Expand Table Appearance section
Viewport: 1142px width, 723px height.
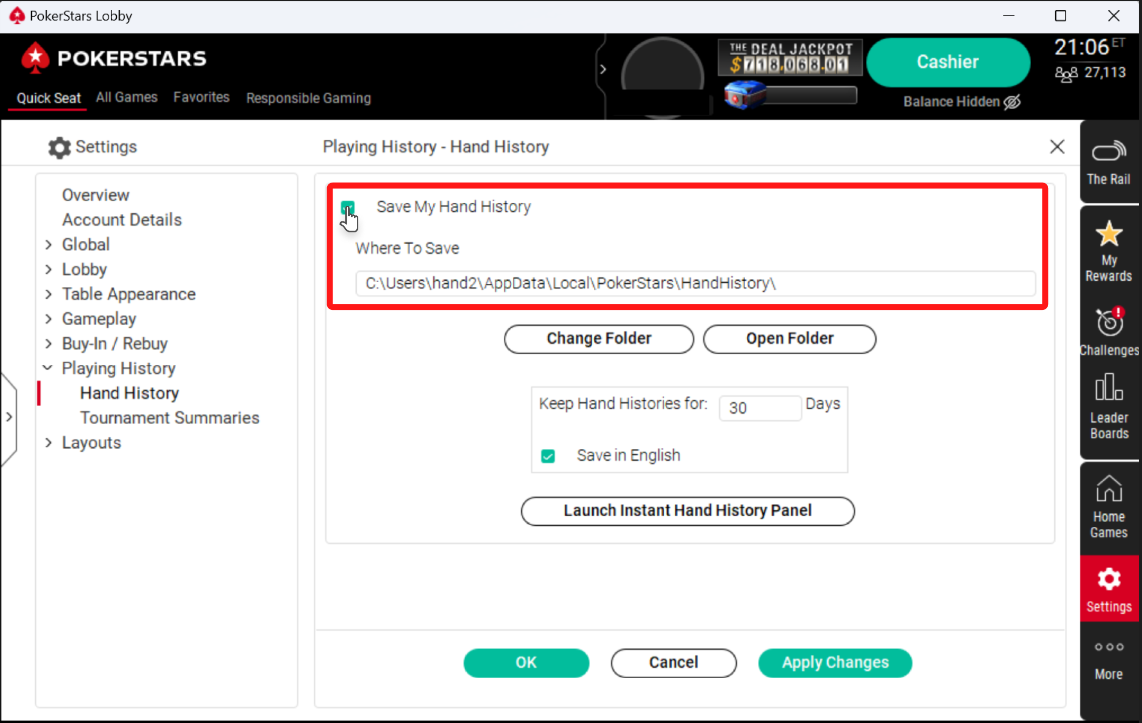pos(48,294)
